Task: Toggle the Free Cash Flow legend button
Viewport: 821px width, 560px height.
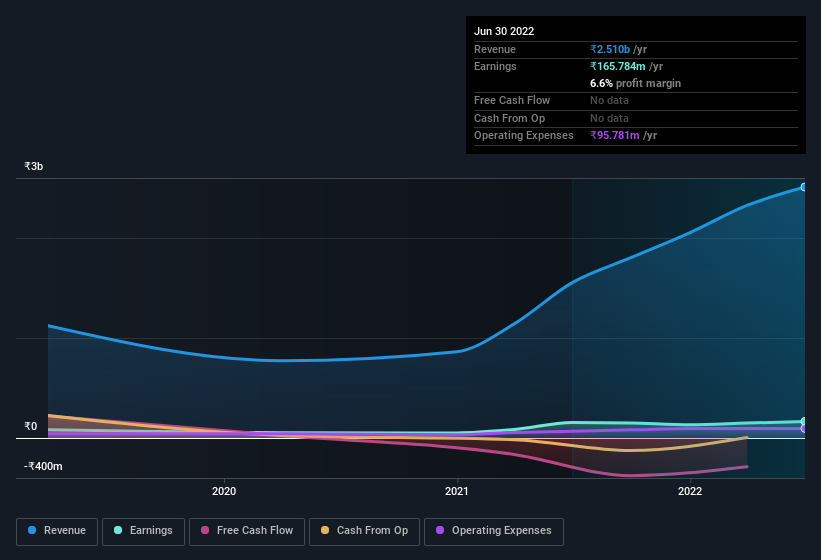Action: pos(247,531)
